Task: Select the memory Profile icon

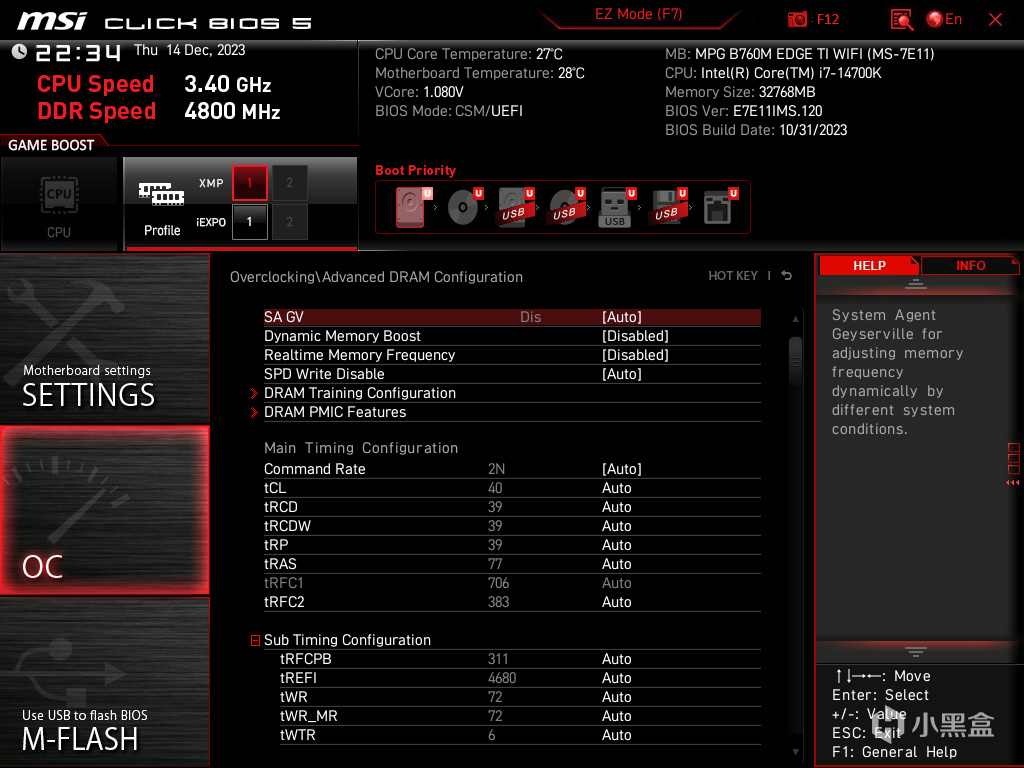Action: pyautogui.click(x=162, y=208)
